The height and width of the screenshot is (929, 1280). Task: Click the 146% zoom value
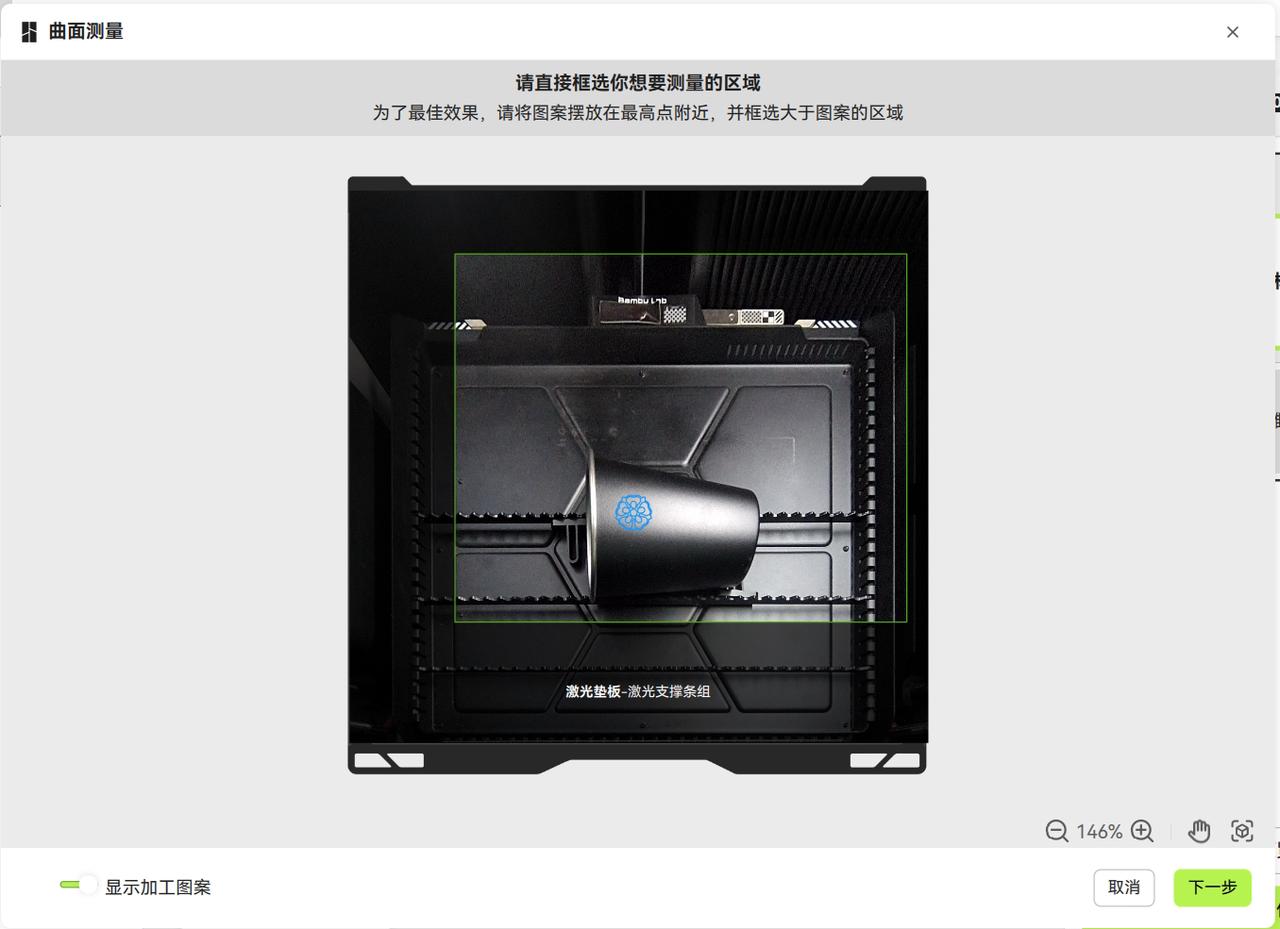click(1099, 831)
